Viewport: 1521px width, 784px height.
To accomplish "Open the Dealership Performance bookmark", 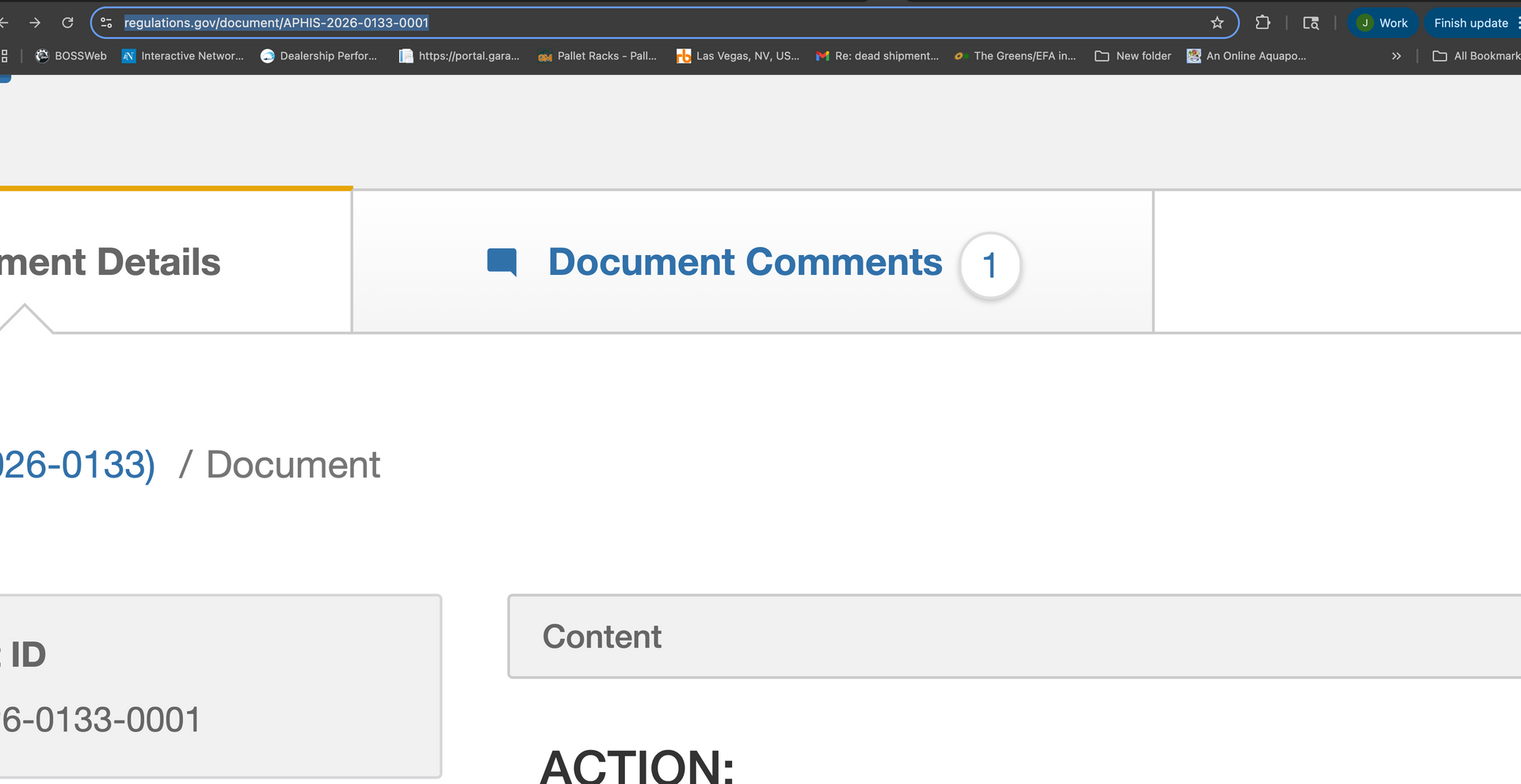I will click(319, 56).
